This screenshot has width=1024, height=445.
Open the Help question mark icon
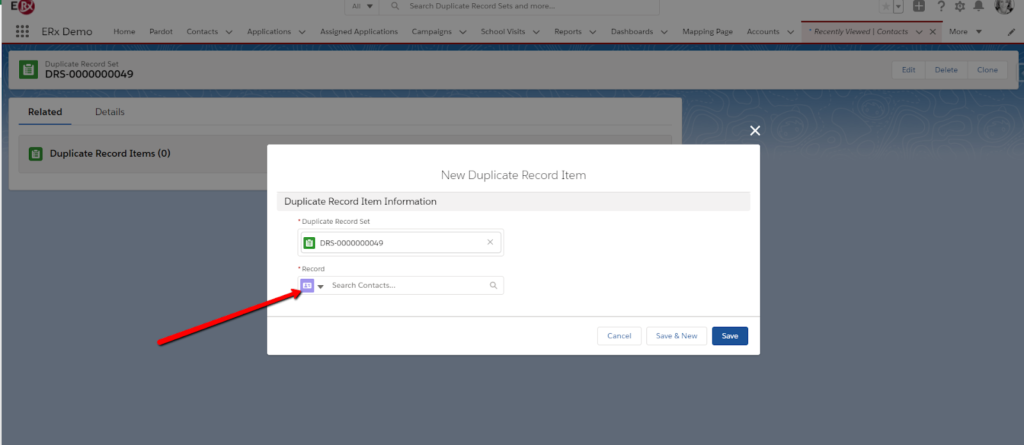(940, 7)
